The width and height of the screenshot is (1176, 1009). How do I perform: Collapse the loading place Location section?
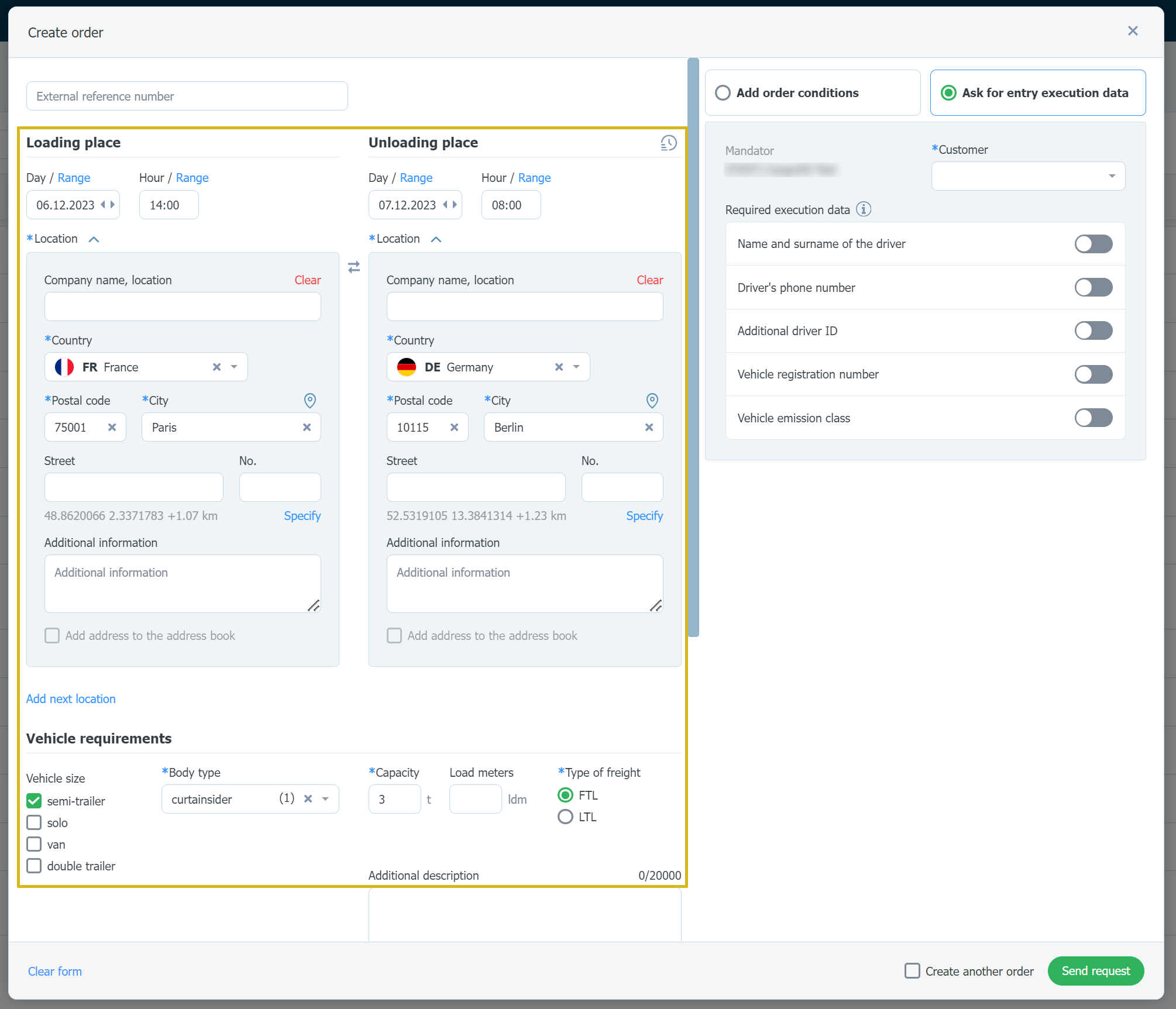coord(94,239)
